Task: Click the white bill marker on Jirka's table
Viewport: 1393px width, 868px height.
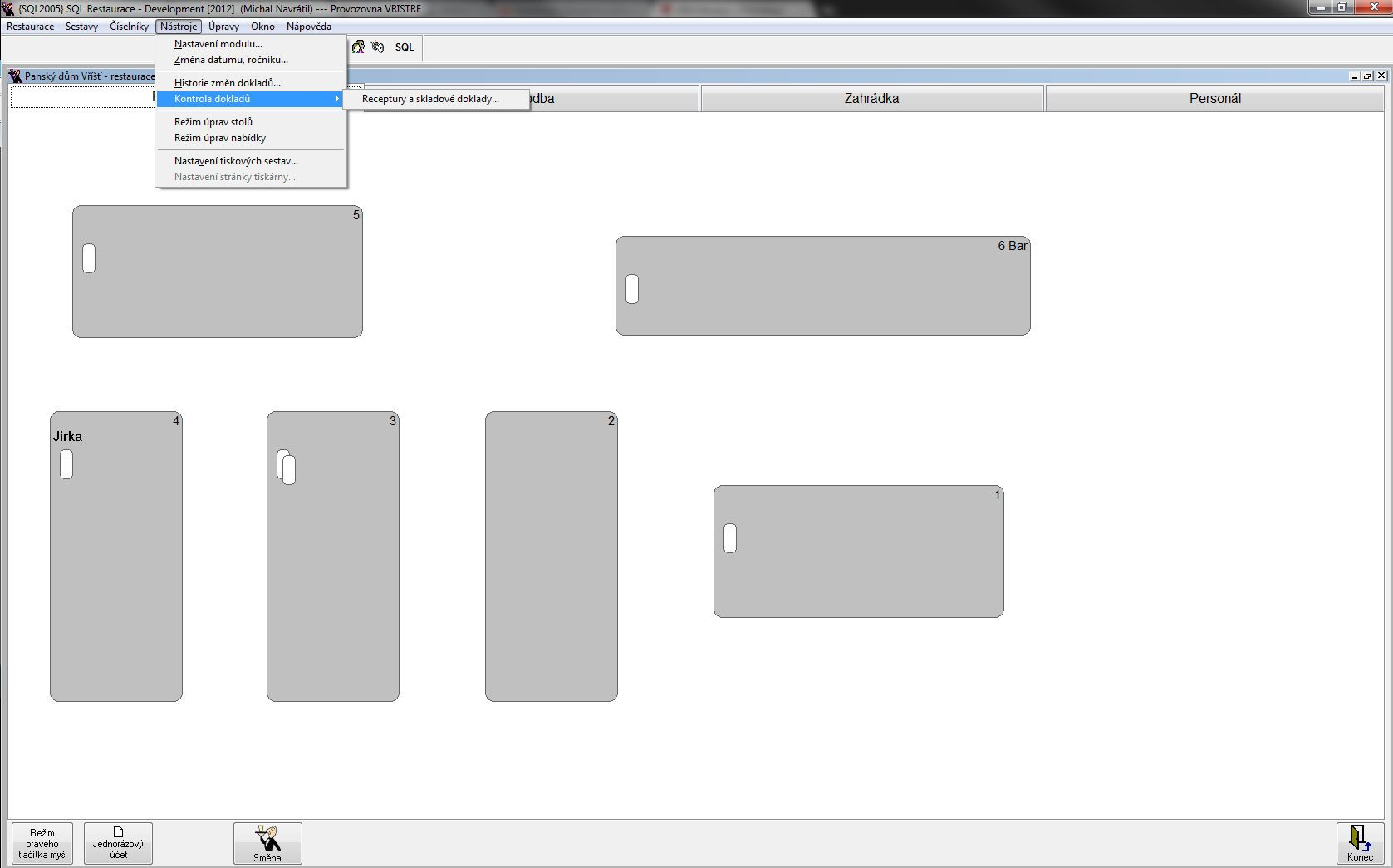Action: (x=66, y=464)
